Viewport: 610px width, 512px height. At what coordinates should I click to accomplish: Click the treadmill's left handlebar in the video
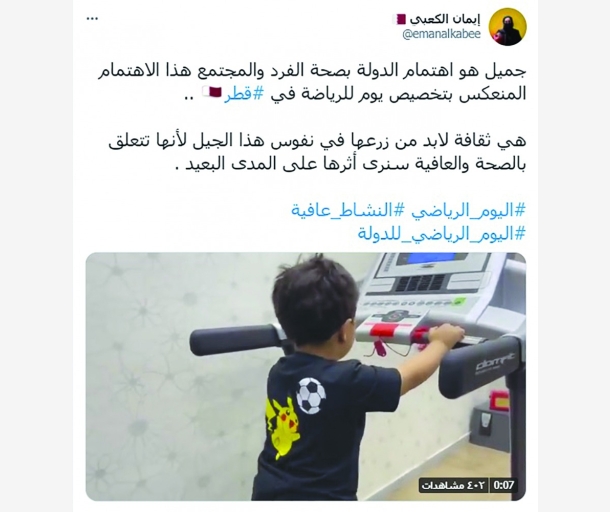(x=235, y=340)
